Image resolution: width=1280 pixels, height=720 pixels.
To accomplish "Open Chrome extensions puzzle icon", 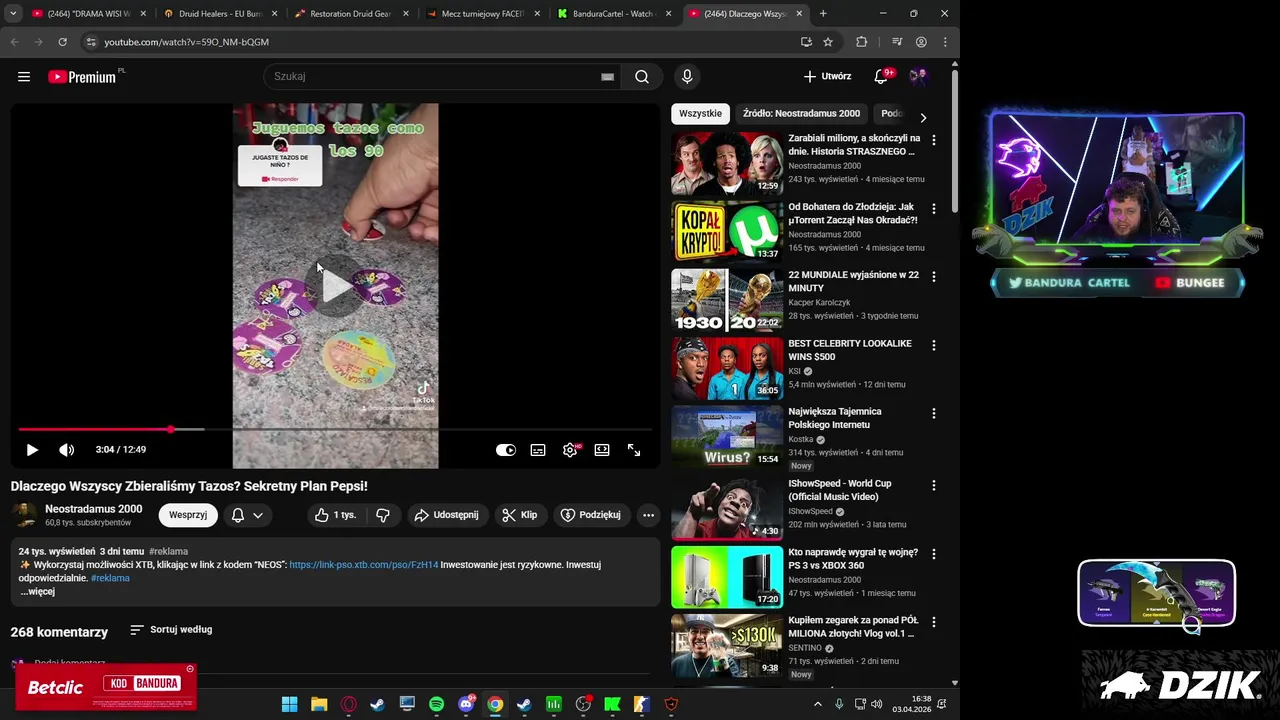I will (861, 42).
